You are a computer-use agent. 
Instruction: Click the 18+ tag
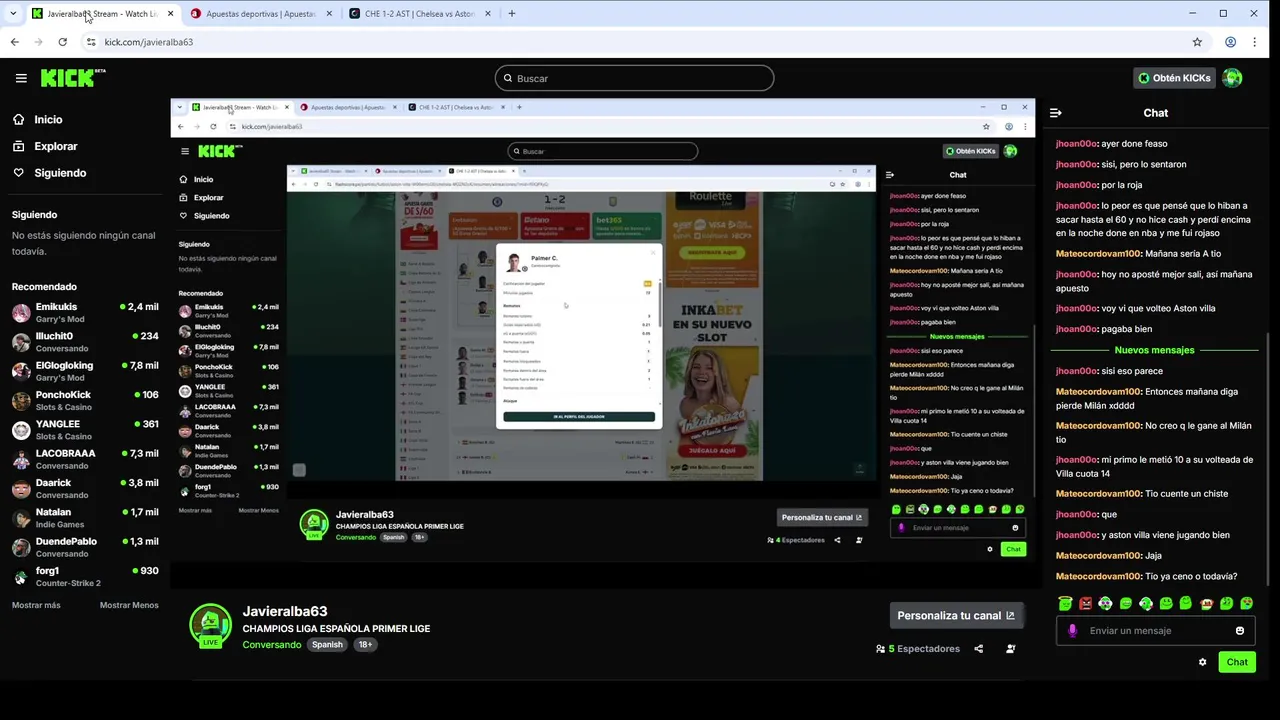tap(365, 645)
